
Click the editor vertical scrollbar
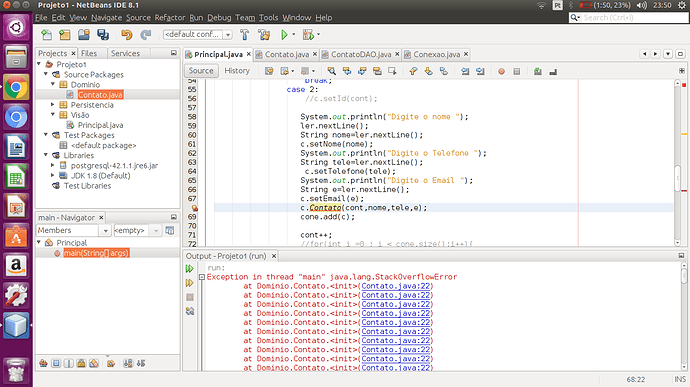[x=678, y=163]
